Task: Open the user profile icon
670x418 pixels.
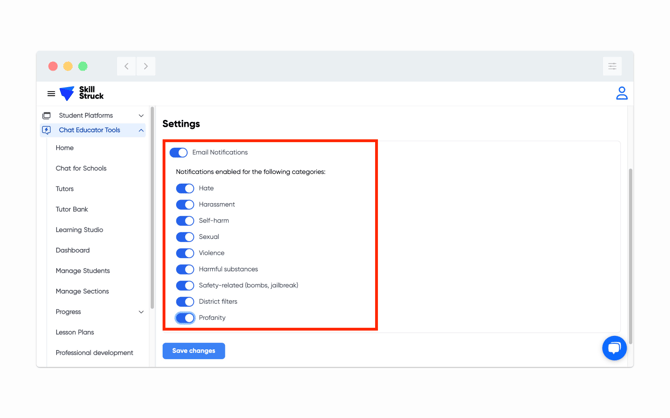Action: [621, 93]
